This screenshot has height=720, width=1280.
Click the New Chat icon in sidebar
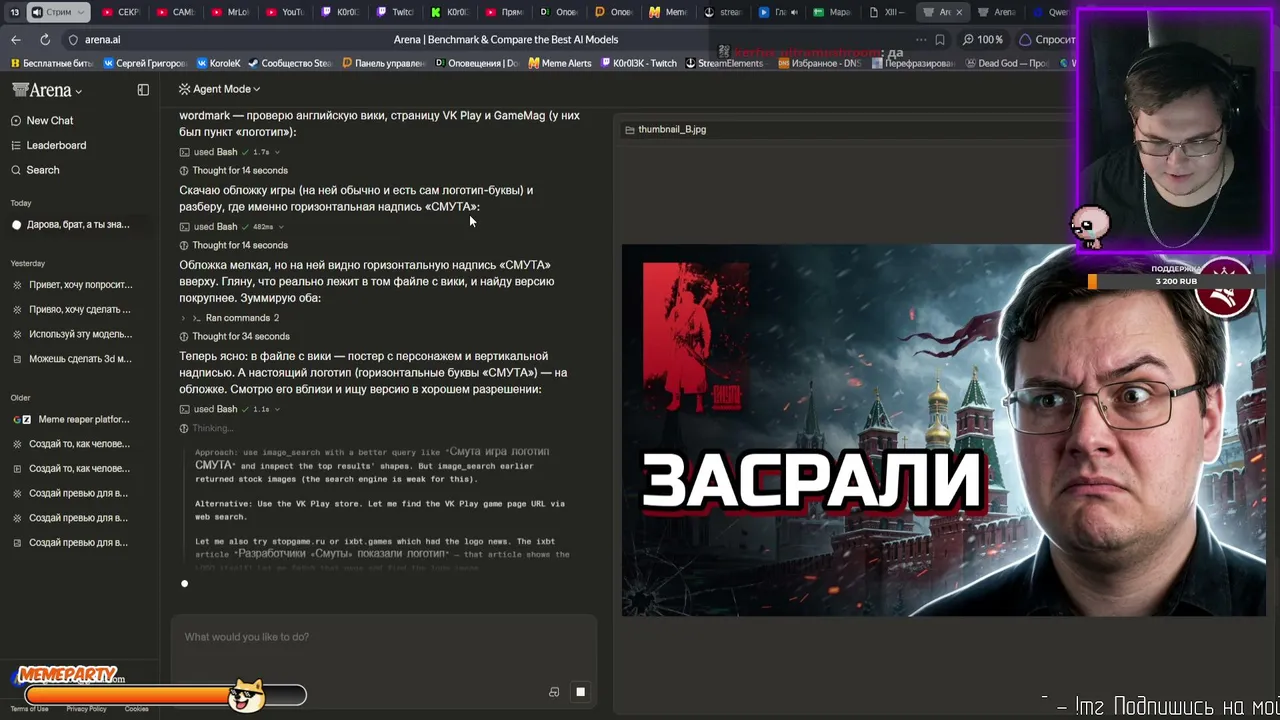[16, 121]
